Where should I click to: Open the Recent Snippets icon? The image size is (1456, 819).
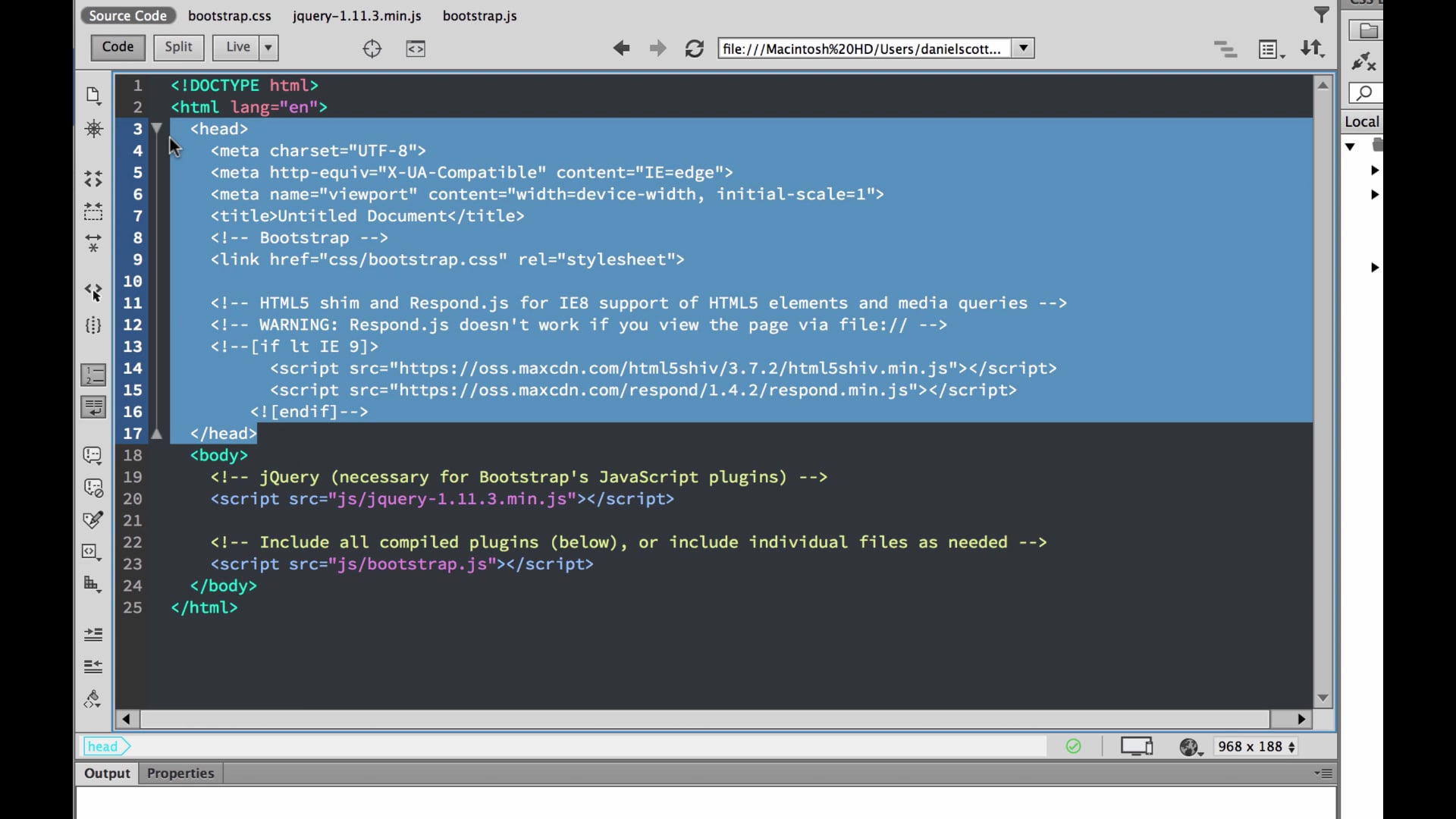coord(92,552)
